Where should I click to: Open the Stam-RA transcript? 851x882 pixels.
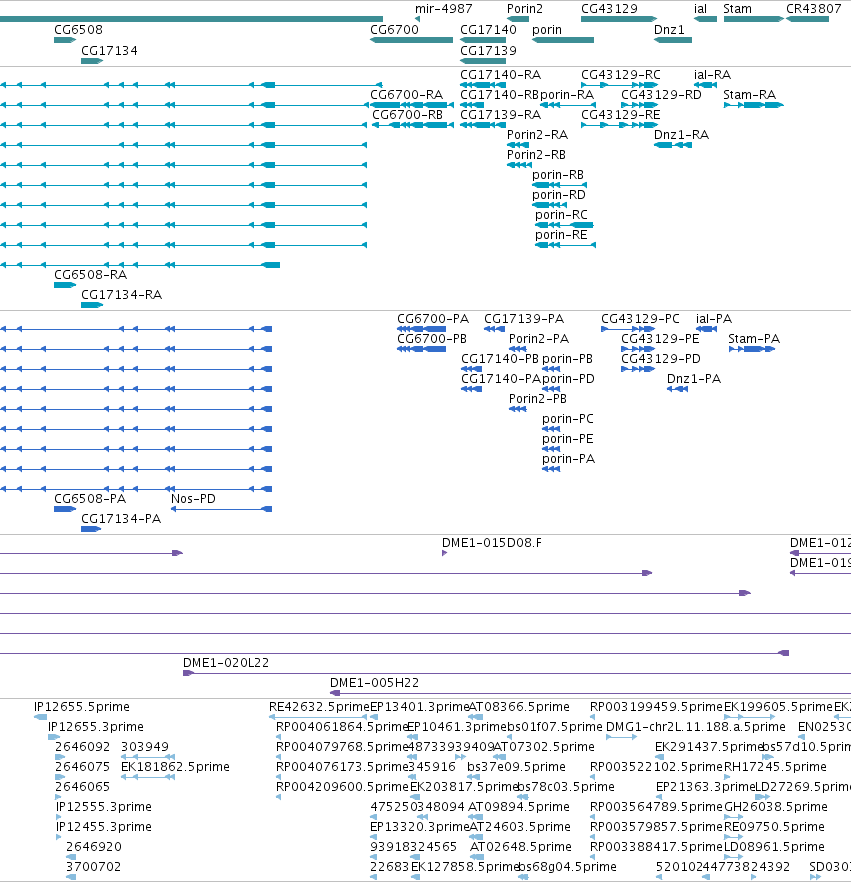[x=749, y=94]
